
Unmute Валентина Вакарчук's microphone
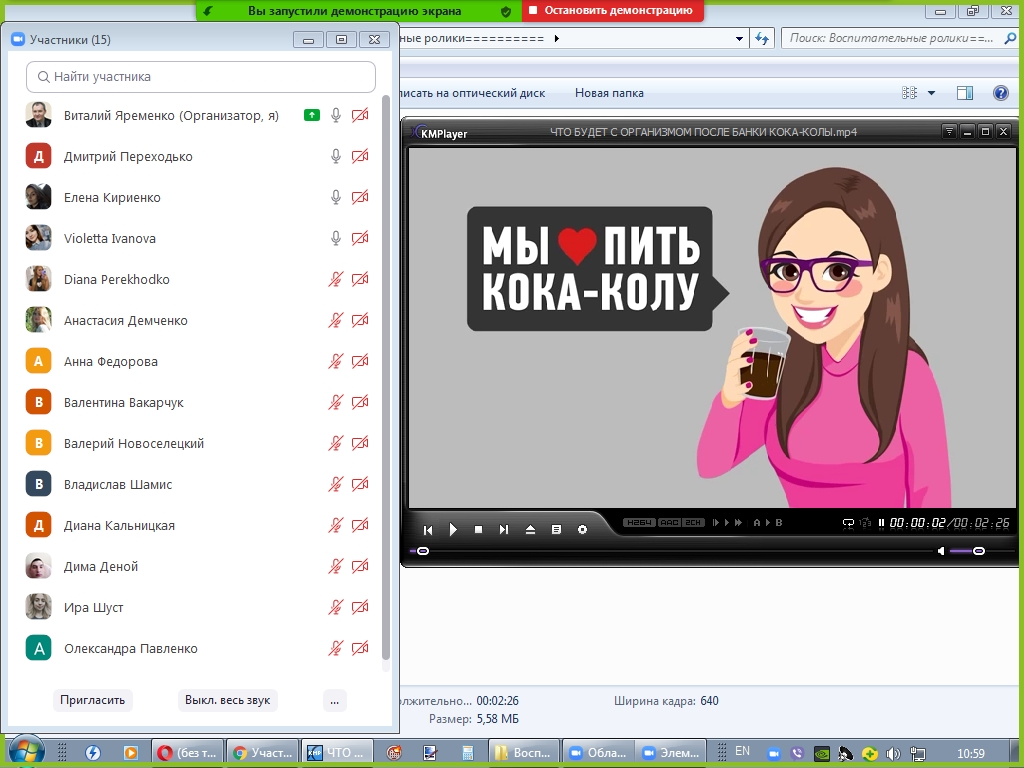[336, 402]
